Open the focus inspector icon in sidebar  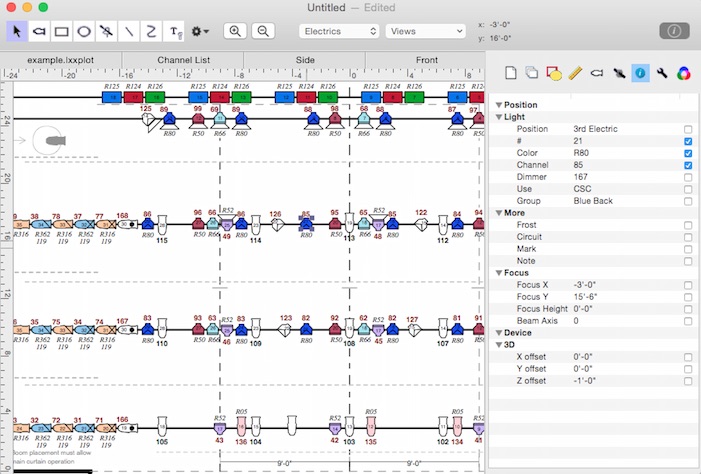point(619,73)
